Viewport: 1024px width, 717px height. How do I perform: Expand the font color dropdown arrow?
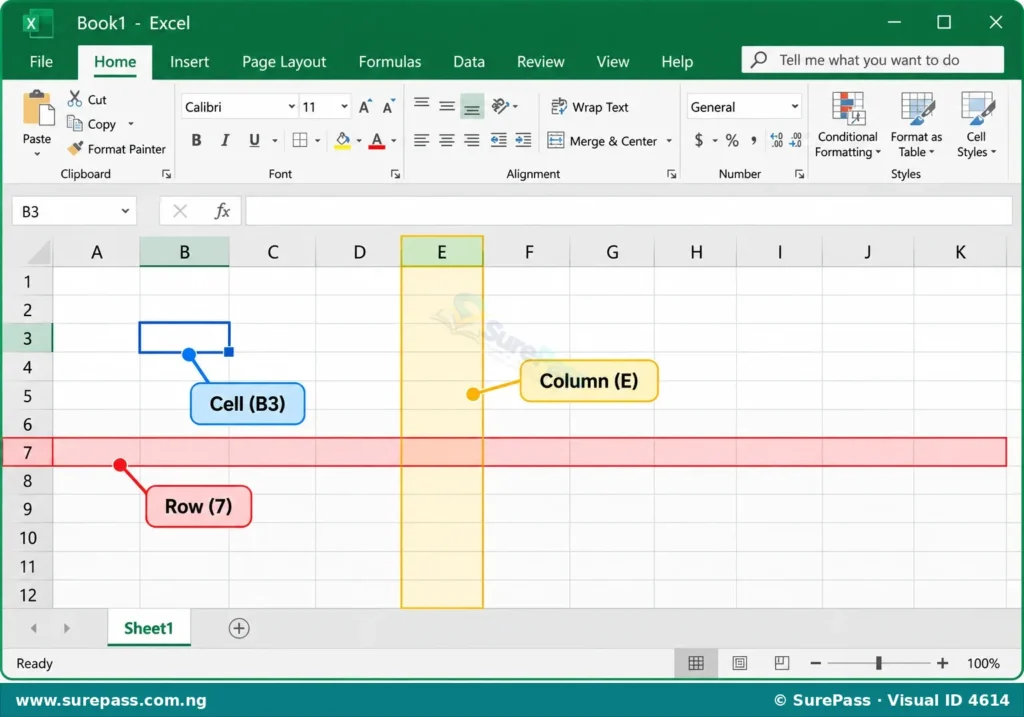(x=394, y=140)
